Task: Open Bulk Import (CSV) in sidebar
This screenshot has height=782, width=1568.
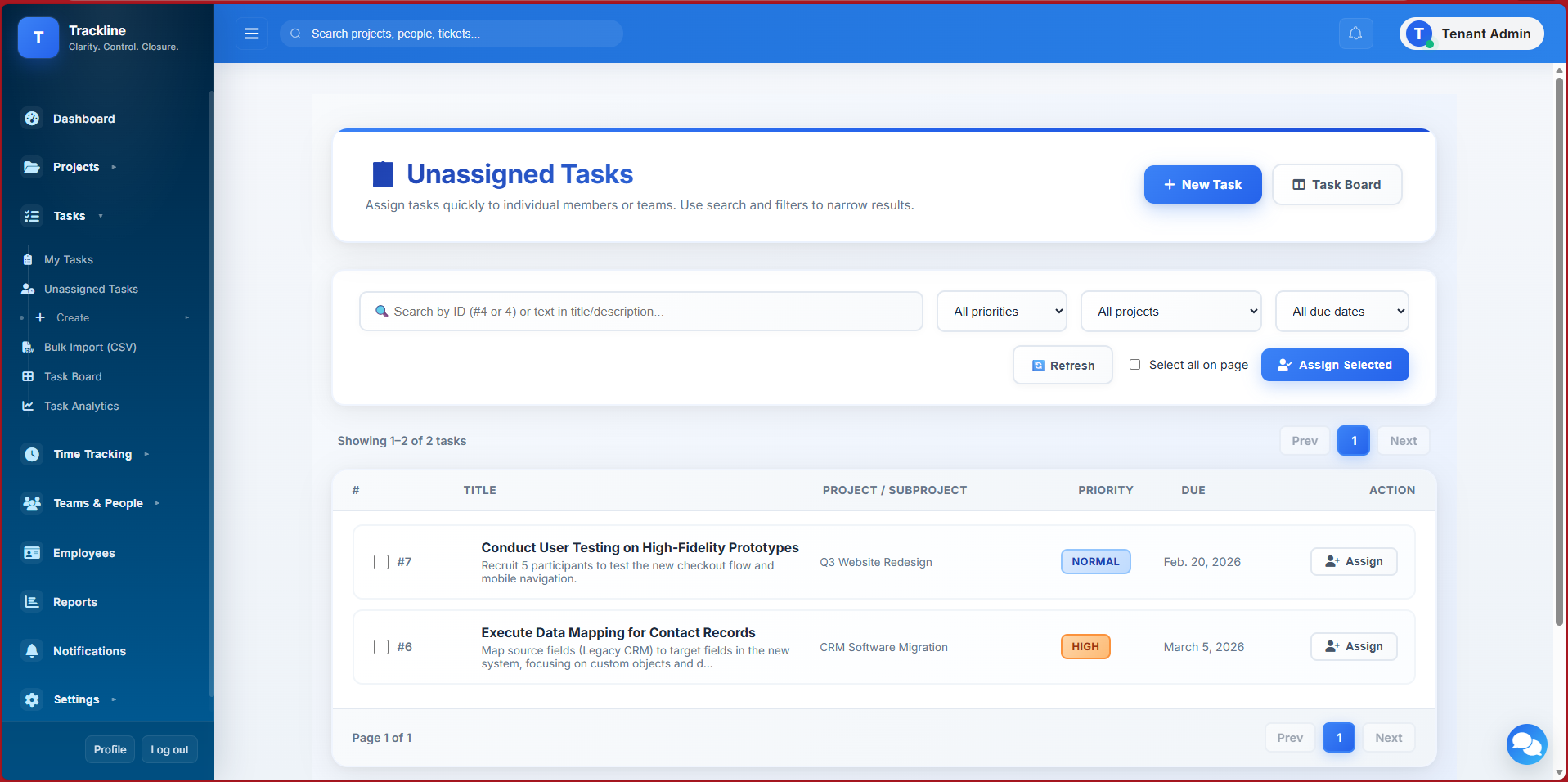Action: pyautogui.click(x=90, y=347)
